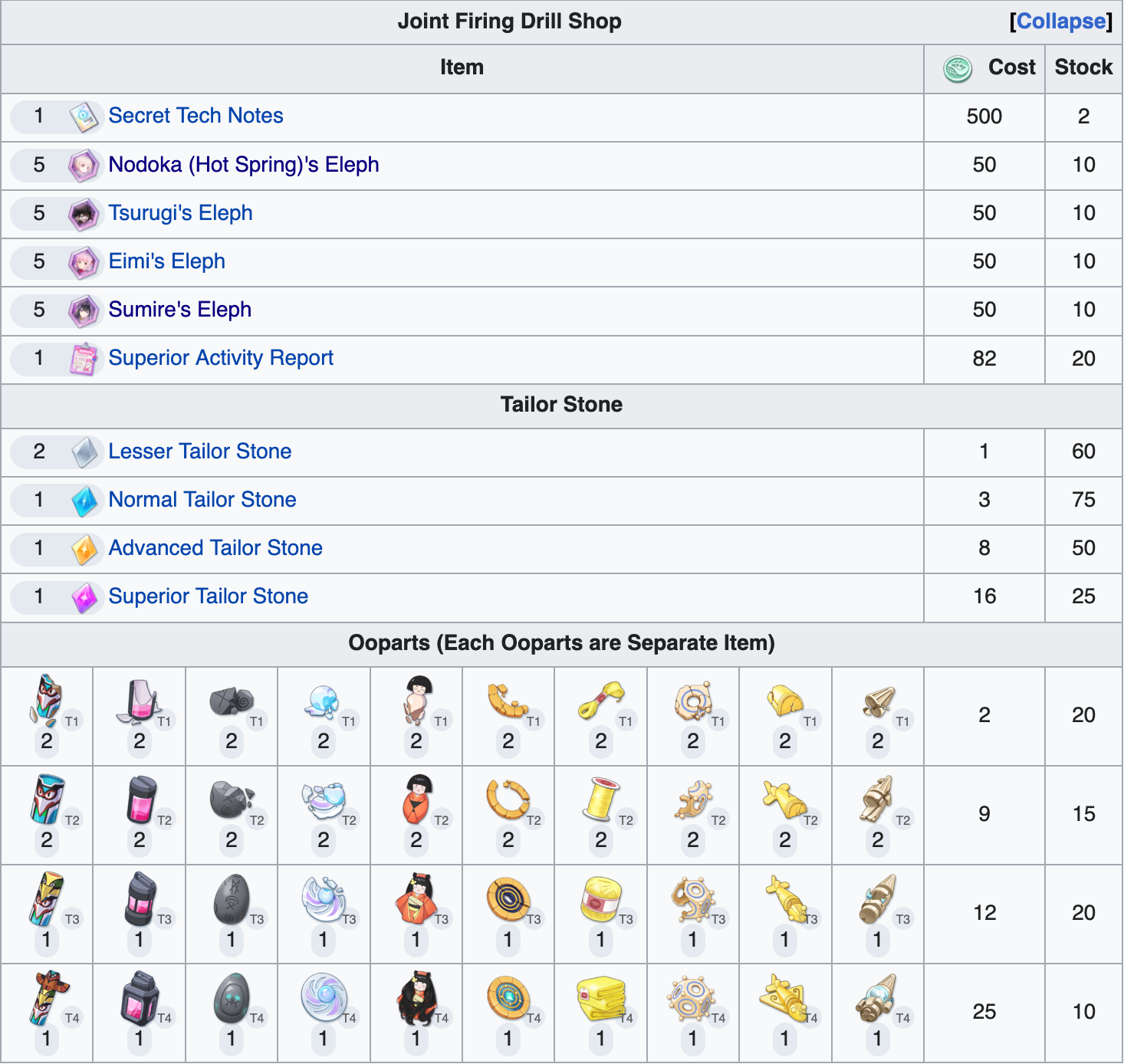Image resolution: width=1124 pixels, height=1064 pixels.
Task: Click the T3 dodecahedron oopart icon
Action: point(692,898)
